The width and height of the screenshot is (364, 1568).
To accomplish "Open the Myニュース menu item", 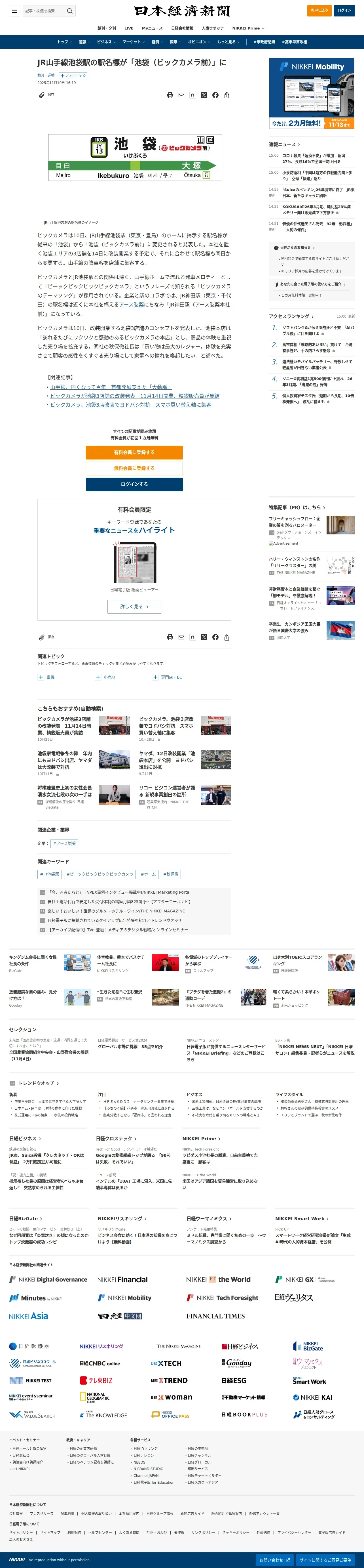I will (152, 28).
